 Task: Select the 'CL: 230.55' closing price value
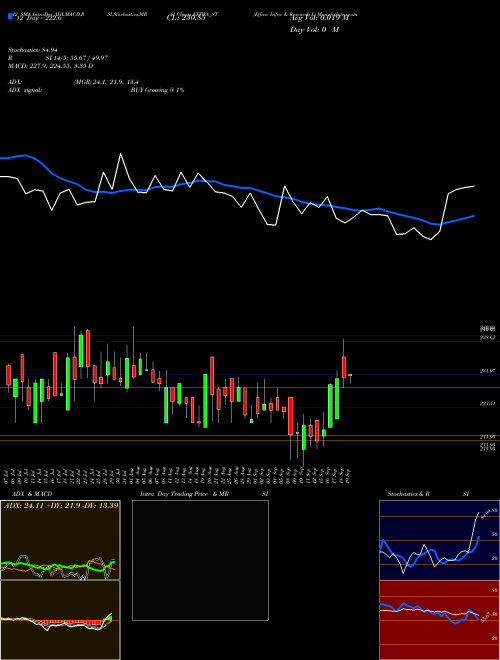tap(186, 18)
